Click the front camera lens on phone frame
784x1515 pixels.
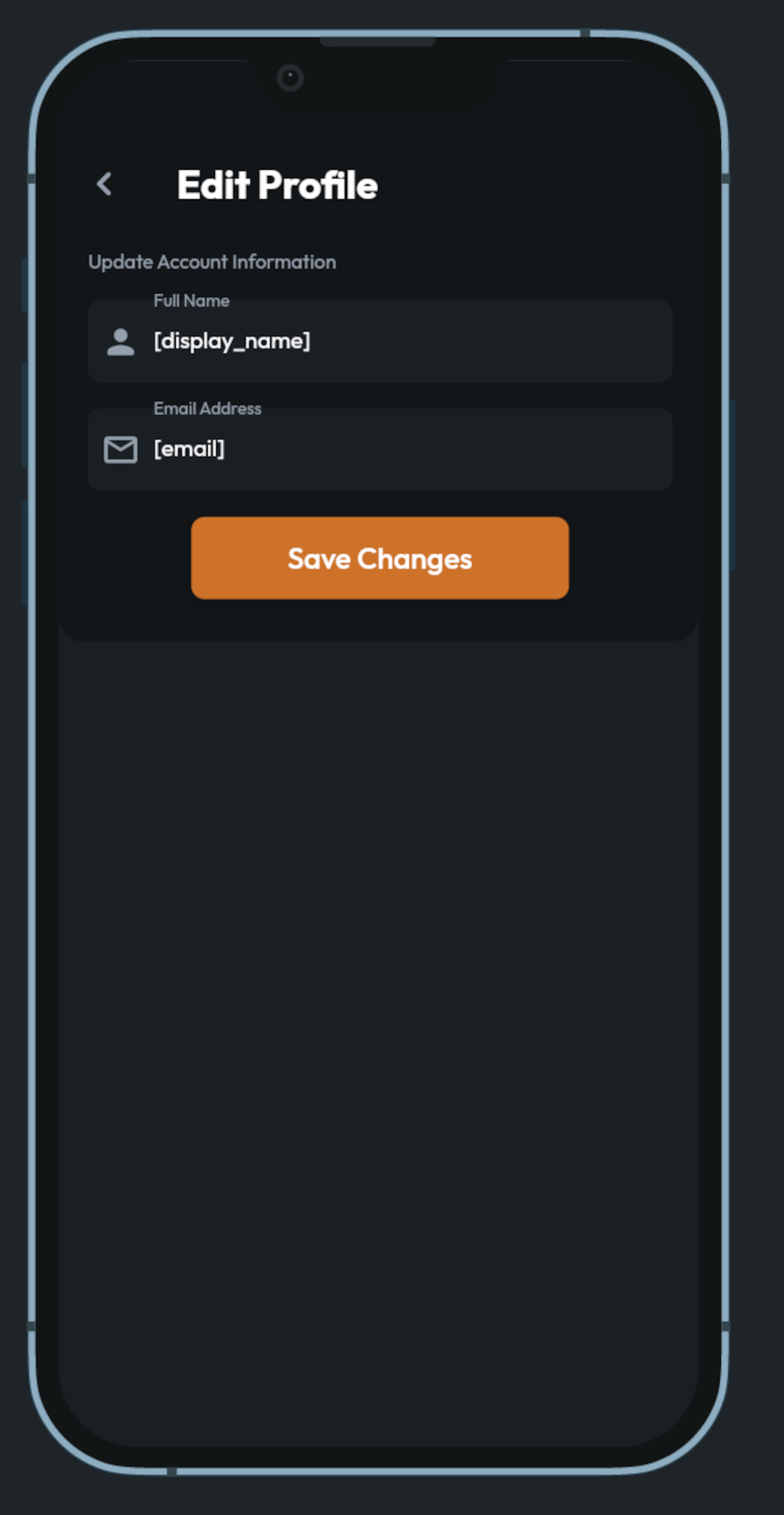(x=290, y=78)
